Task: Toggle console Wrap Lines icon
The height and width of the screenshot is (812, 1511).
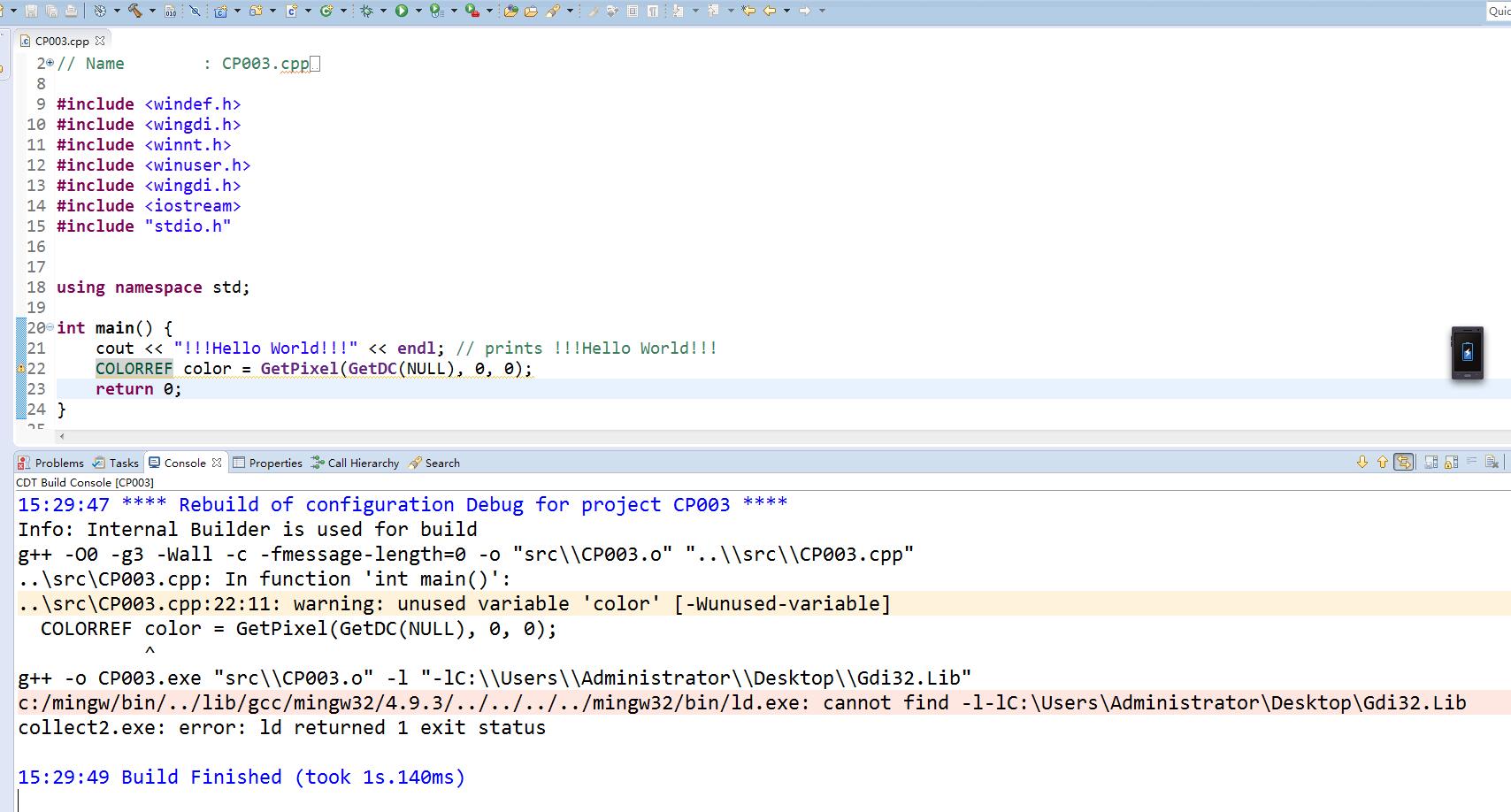Action: pyautogui.click(x=1471, y=463)
